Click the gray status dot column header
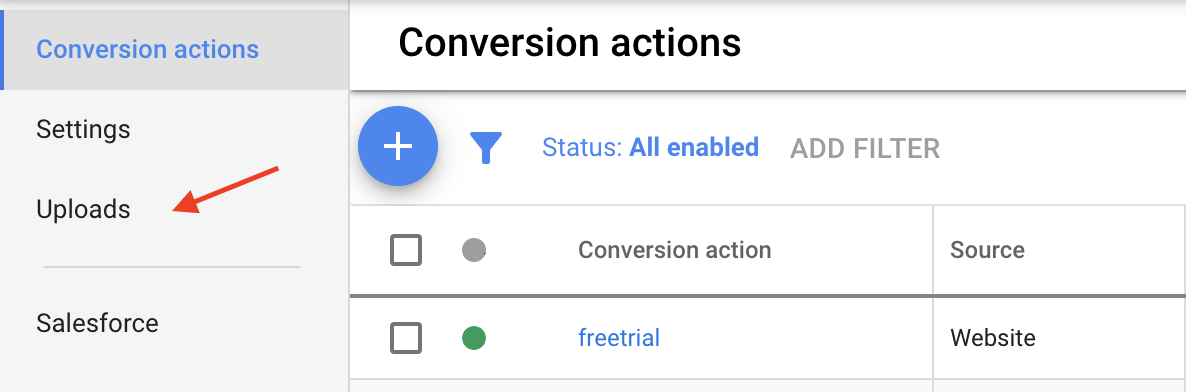Screen dimensions: 1186x392 click(x=473, y=250)
